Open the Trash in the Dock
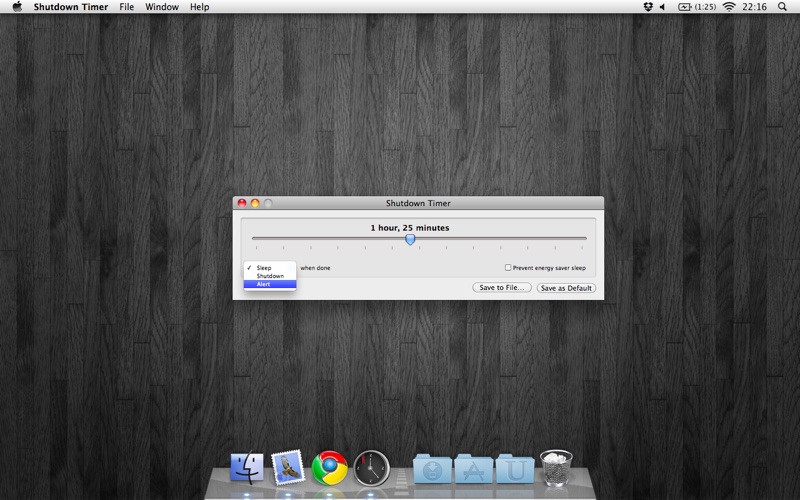The height and width of the screenshot is (500, 800). point(556,467)
